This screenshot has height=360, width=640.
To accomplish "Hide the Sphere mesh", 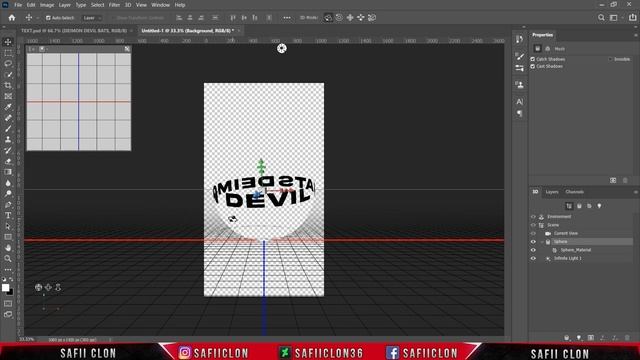I will (533, 242).
